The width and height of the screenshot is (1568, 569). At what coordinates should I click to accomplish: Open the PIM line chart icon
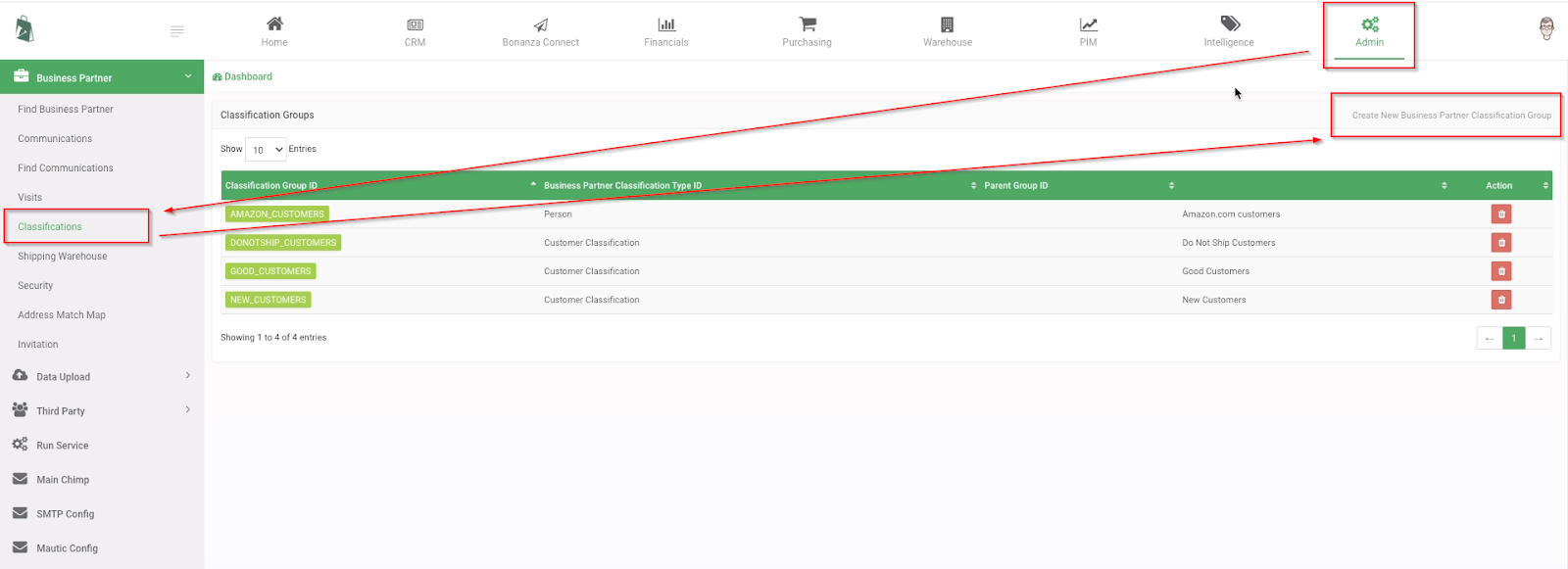coord(1088,24)
